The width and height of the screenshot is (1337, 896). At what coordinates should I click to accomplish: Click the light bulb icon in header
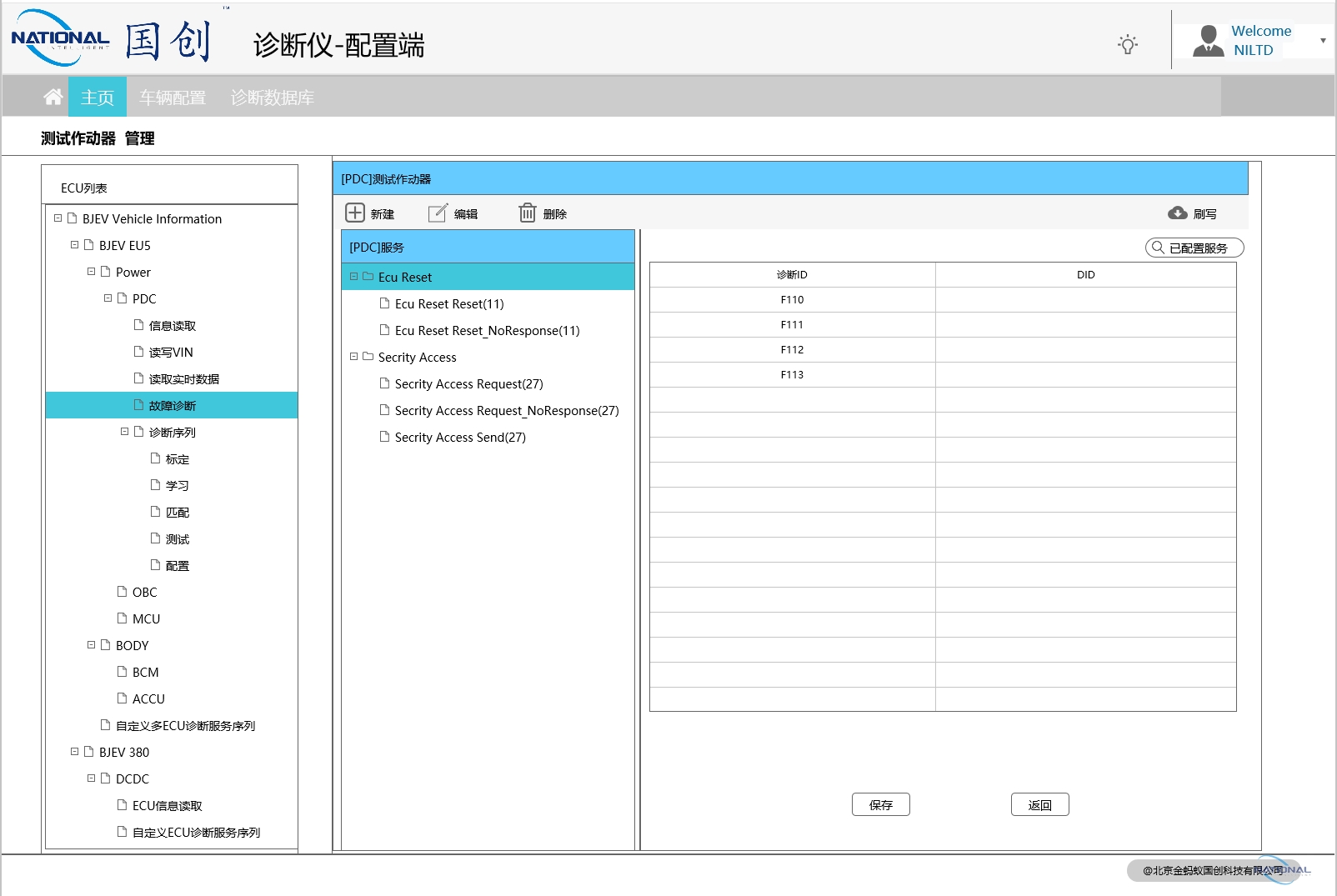point(1127,44)
